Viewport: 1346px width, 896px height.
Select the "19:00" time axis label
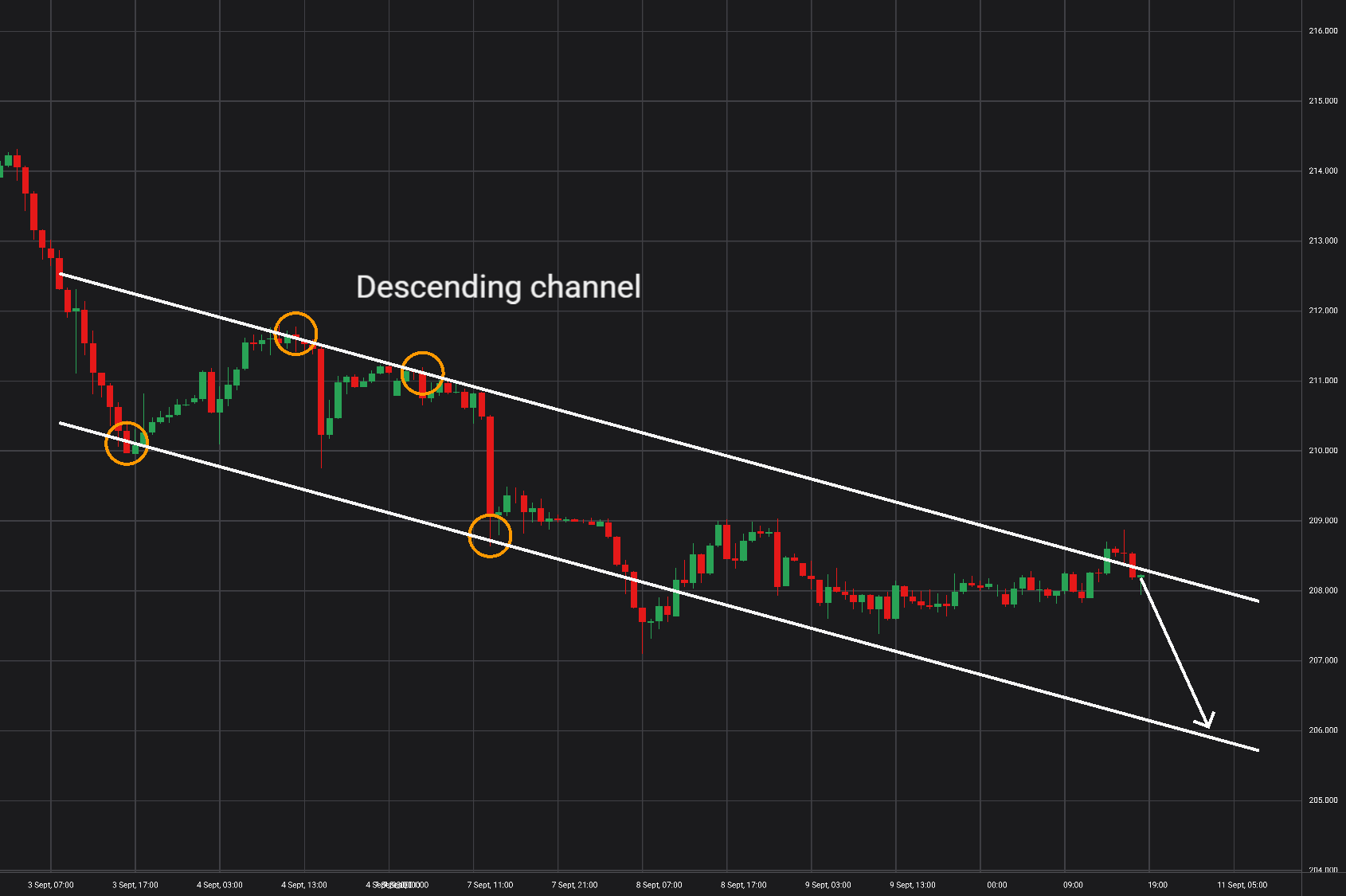point(1158,885)
